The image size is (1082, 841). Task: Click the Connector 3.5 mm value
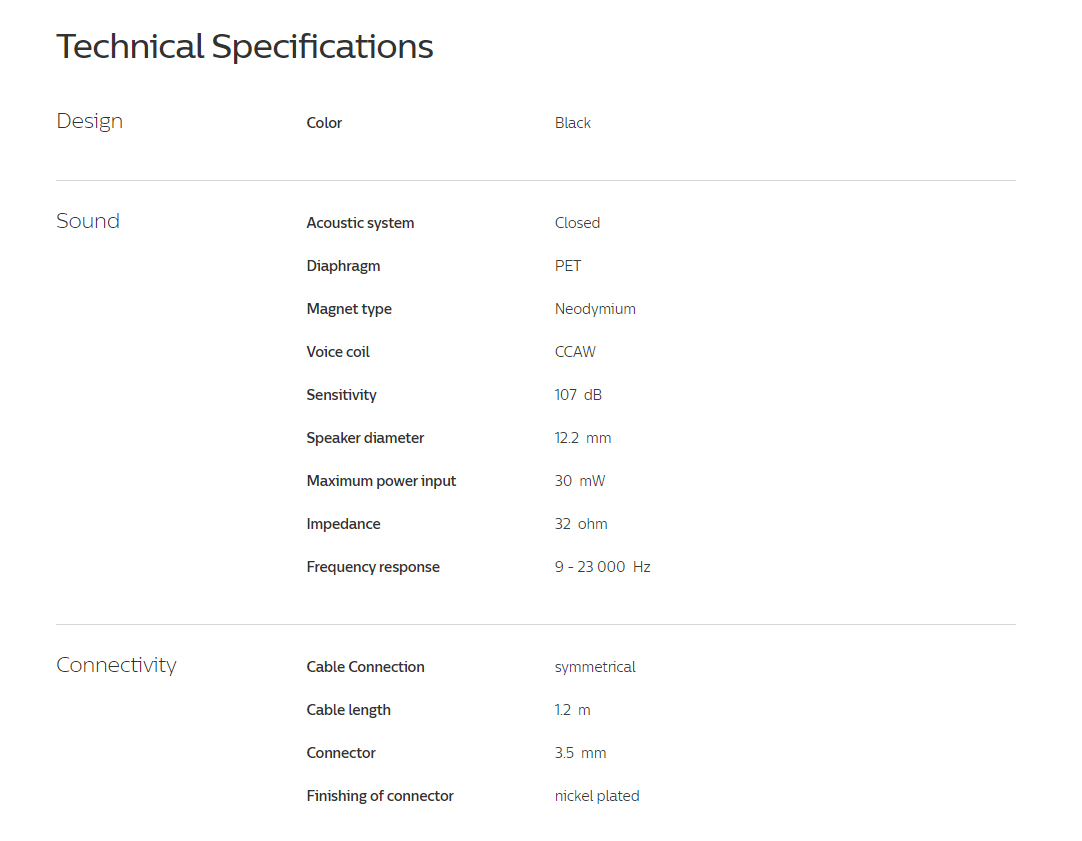[580, 753]
